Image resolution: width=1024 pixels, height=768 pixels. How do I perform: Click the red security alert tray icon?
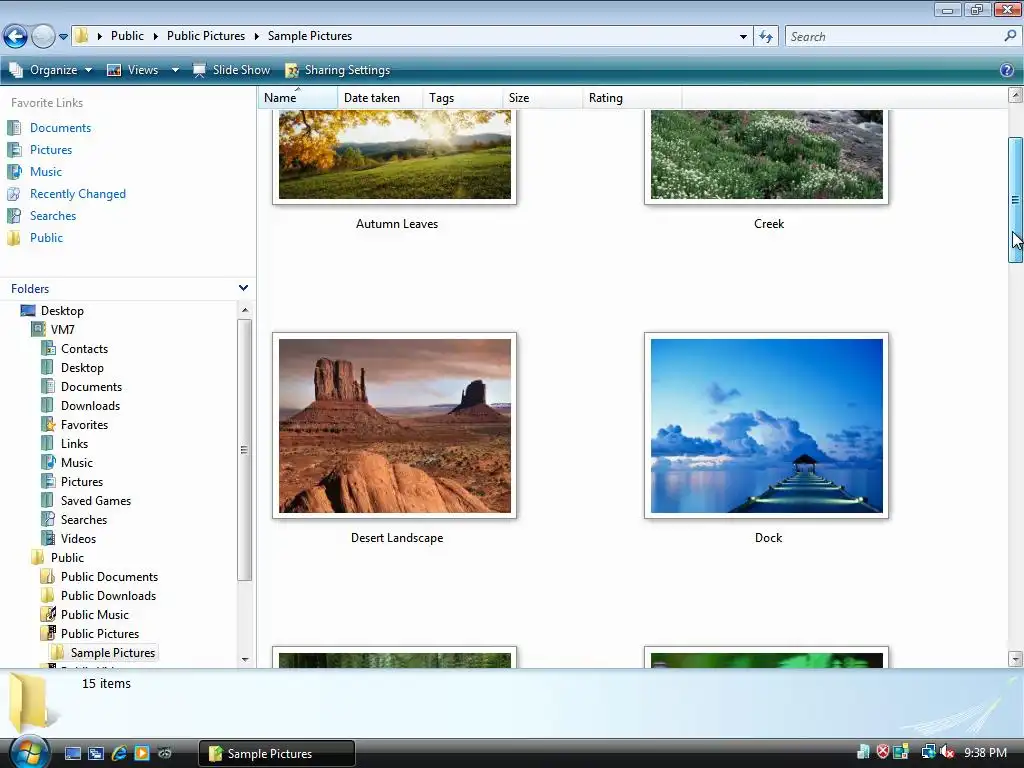coord(882,752)
